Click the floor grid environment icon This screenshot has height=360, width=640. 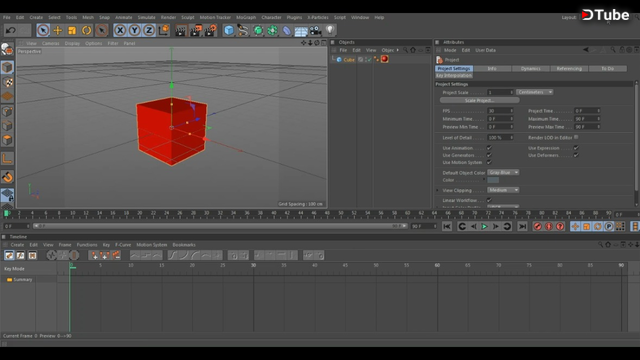pyautogui.click(x=301, y=30)
